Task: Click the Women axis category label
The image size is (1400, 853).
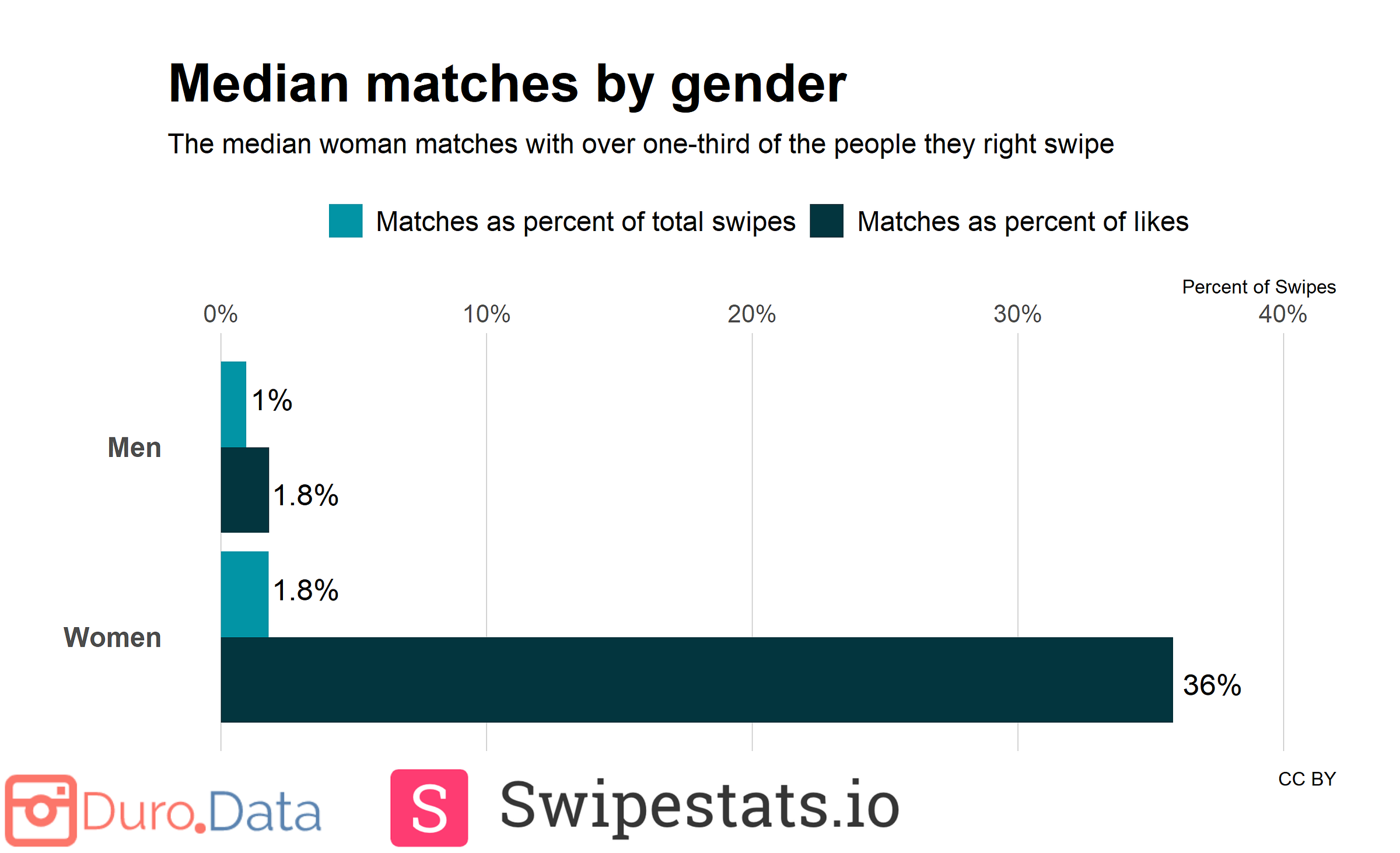Action: pyautogui.click(x=112, y=637)
